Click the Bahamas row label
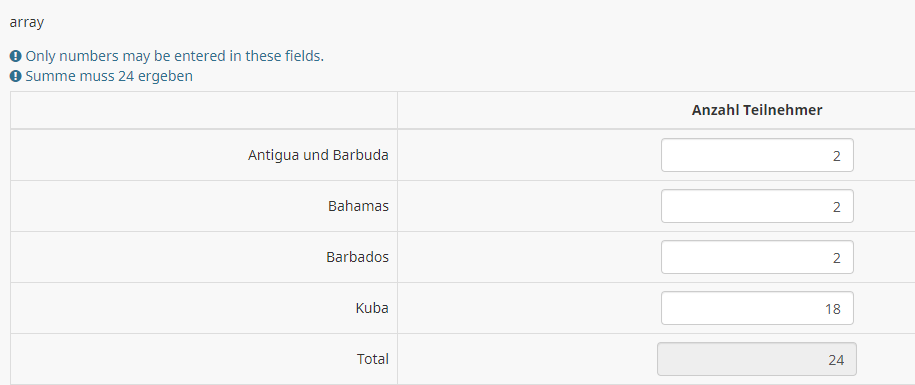 pyautogui.click(x=358, y=206)
